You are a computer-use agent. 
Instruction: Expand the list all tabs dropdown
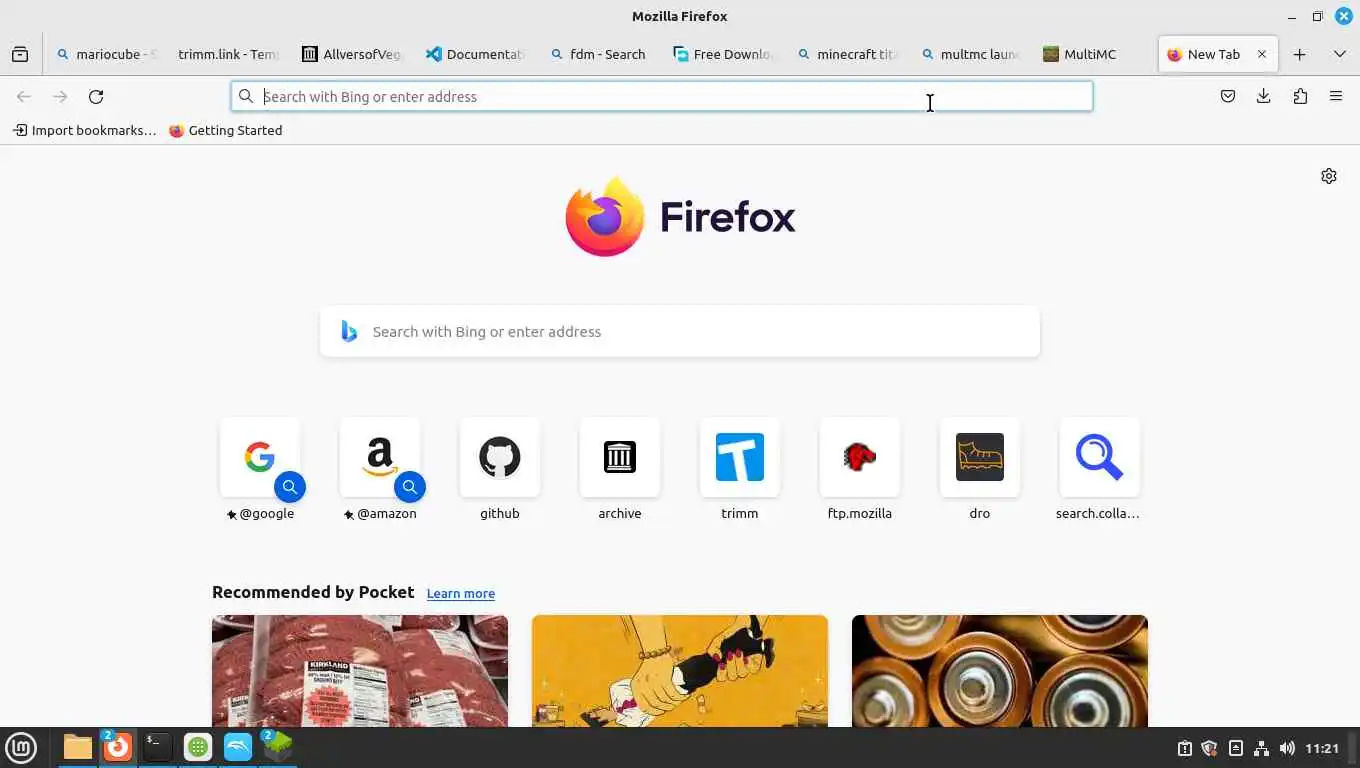pyautogui.click(x=1339, y=55)
